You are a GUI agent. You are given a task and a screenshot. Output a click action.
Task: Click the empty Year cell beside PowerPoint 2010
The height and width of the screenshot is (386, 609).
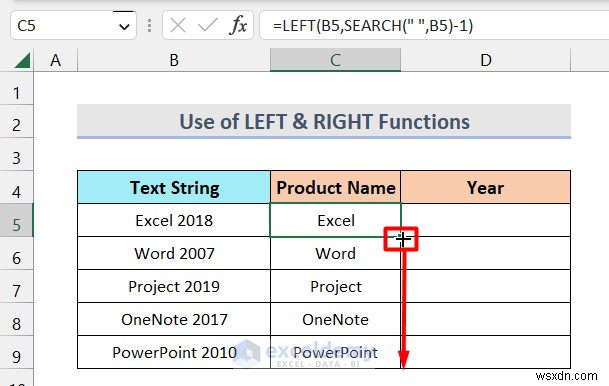485,352
